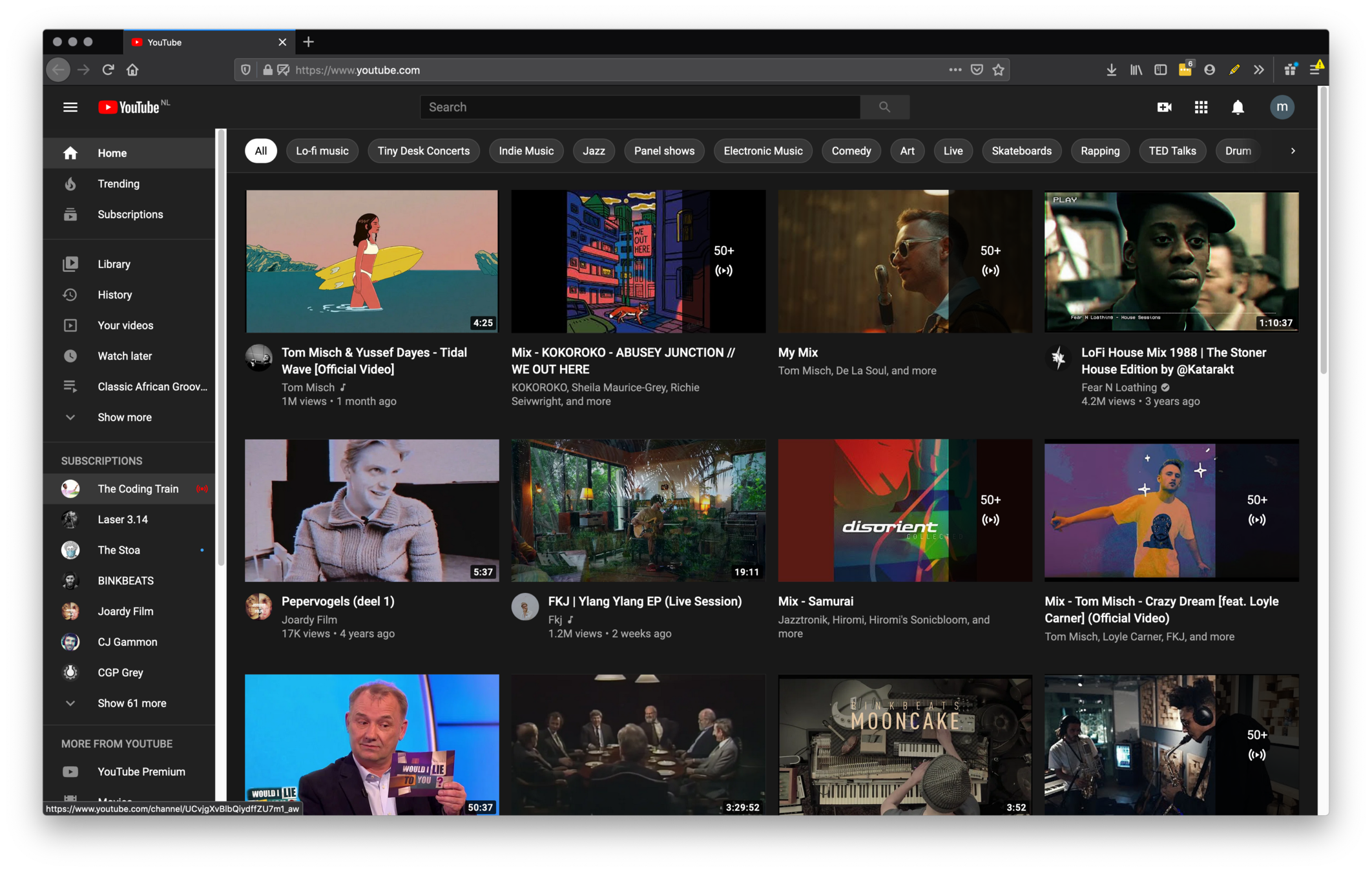Open the Trending section
The width and height of the screenshot is (1372, 872).
pyautogui.click(x=118, y=184)
